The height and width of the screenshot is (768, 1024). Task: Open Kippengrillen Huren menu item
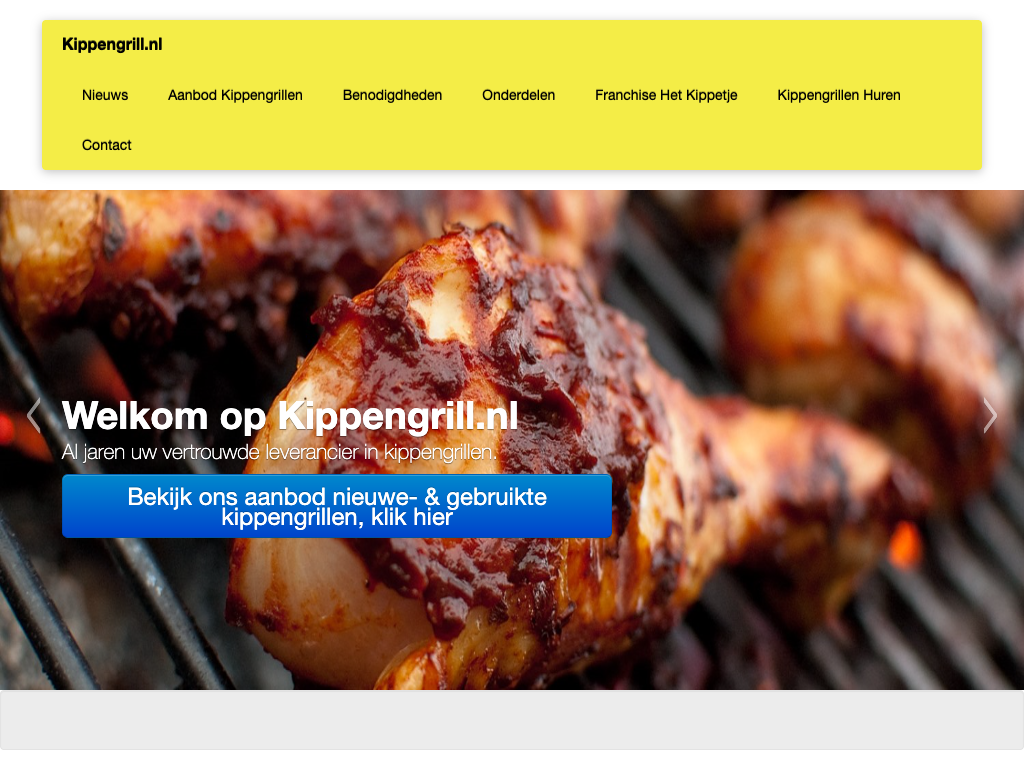pos(839,95)
